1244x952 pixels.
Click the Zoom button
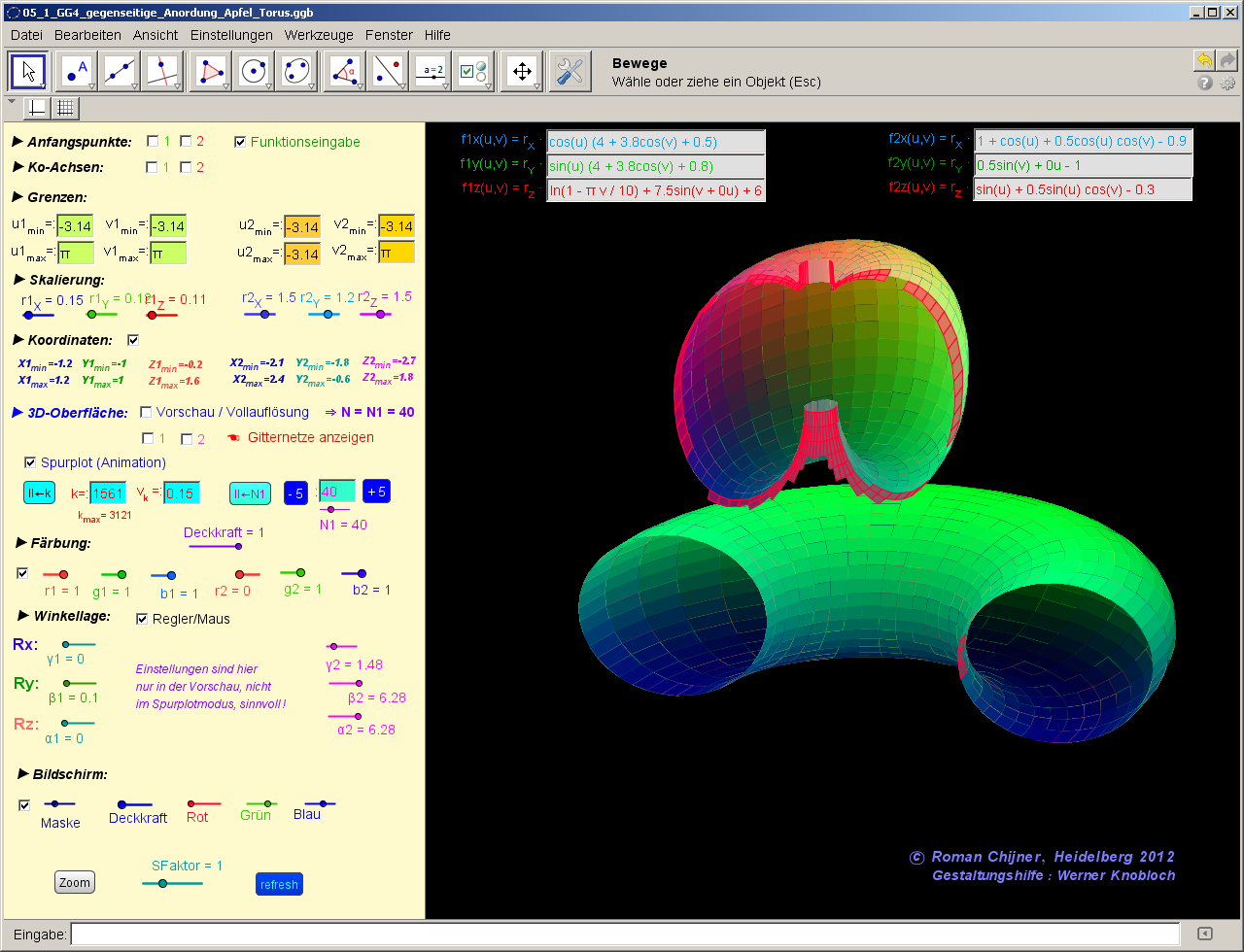click(x=75, y=882)
